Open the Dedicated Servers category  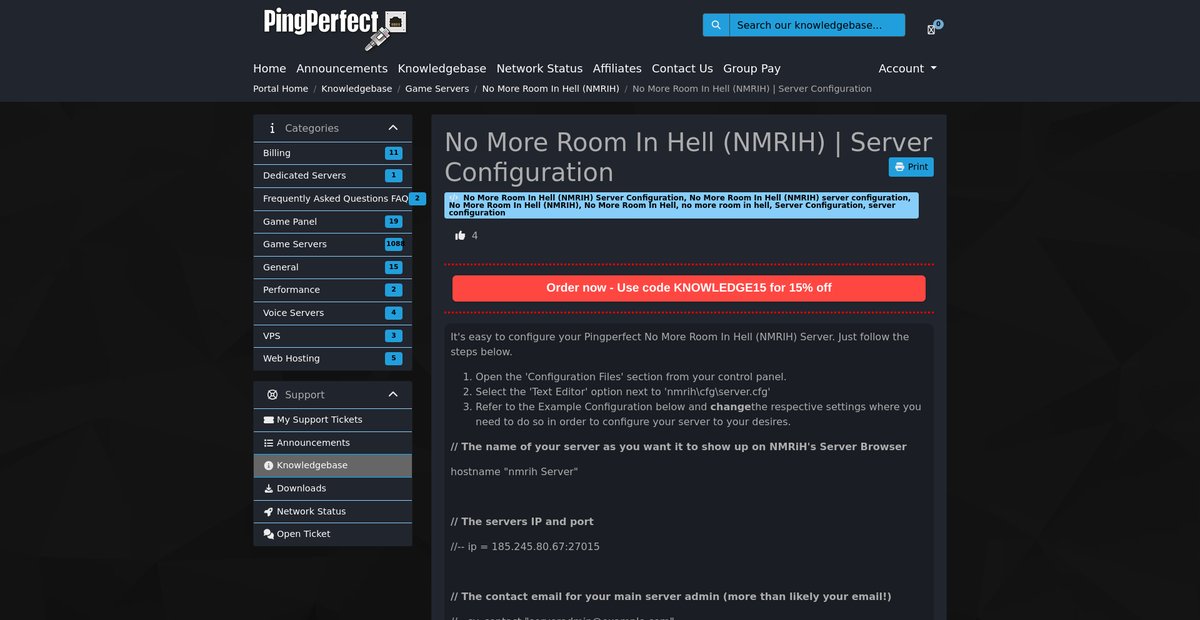pos(333,176)
